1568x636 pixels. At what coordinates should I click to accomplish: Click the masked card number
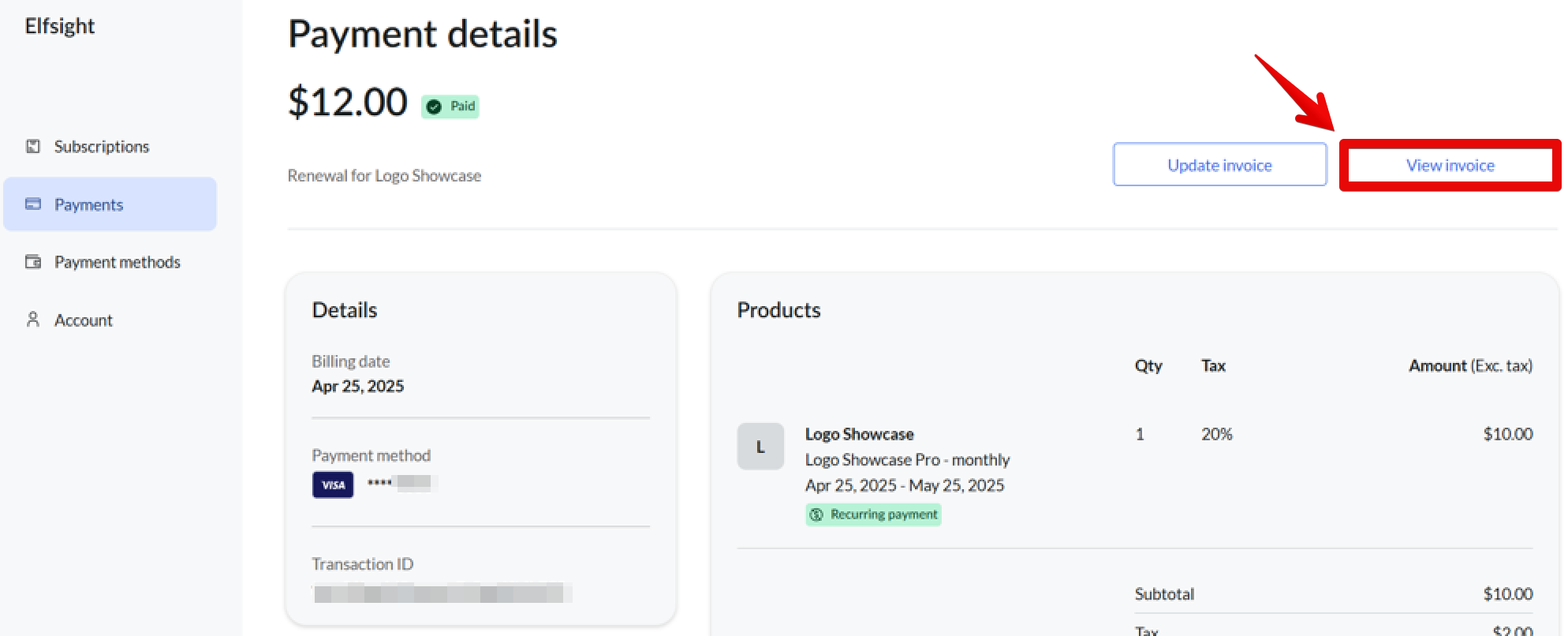click(x=402, y=483)
